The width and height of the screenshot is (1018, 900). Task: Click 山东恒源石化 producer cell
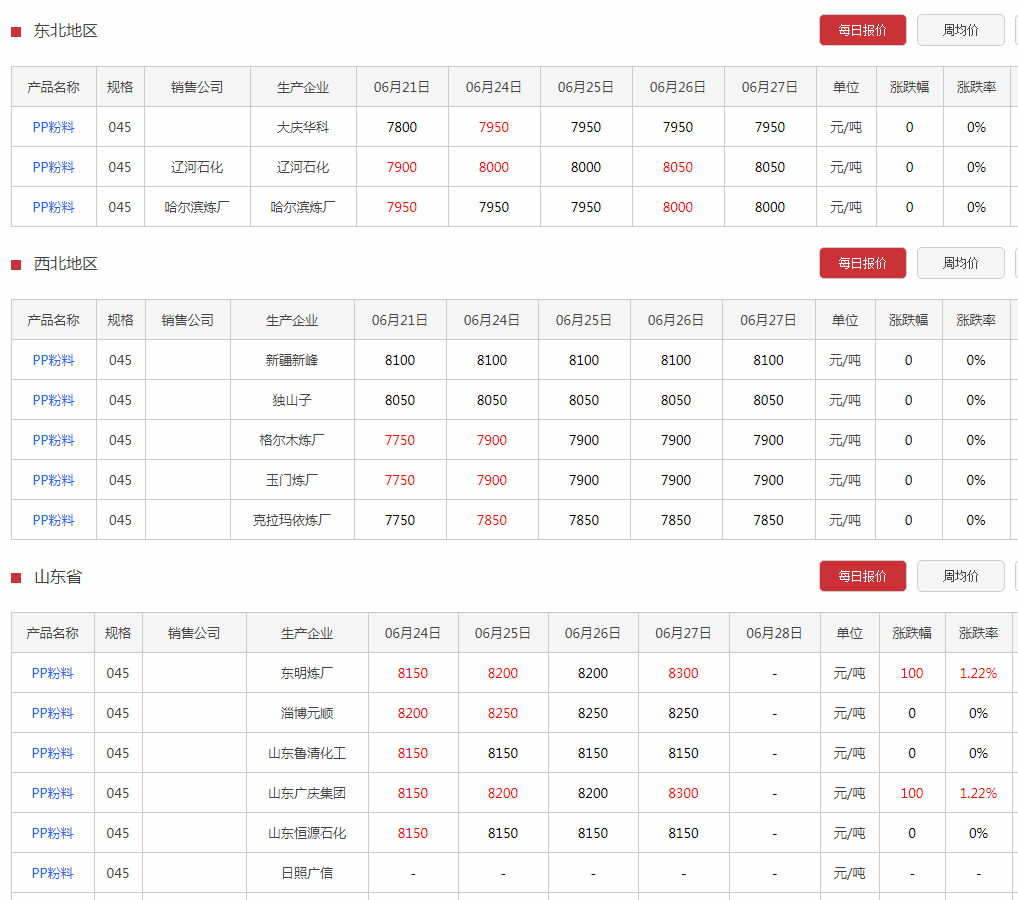point(307,833)
